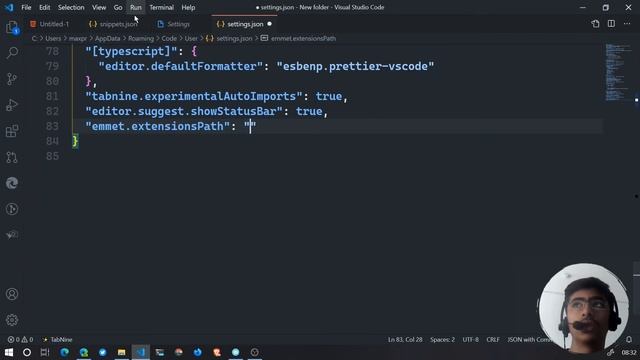Click the Cortana search circle on taskbar
Viewport: 640px width, 360px height.
click(27, 352)
